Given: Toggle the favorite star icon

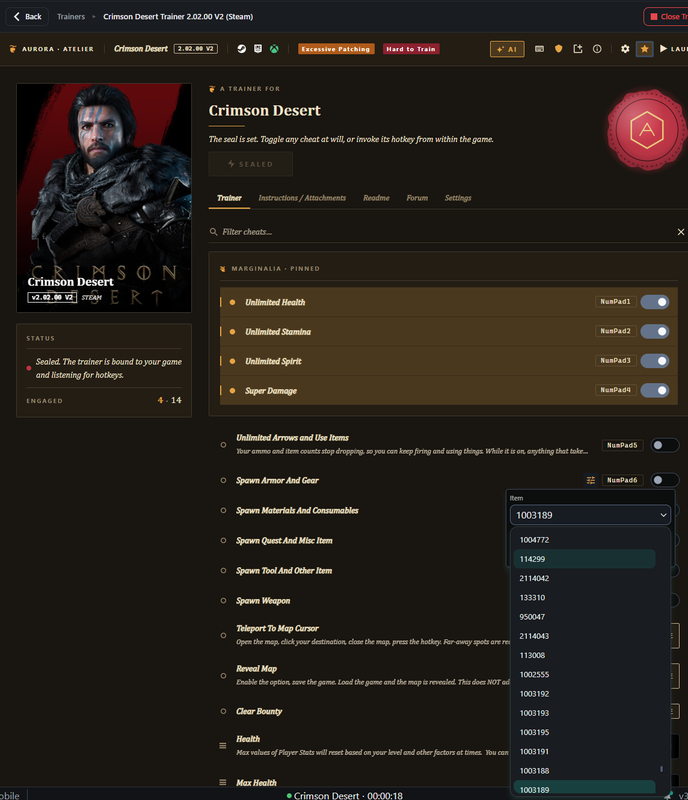Looking at the screenshot, I should 645,49.
